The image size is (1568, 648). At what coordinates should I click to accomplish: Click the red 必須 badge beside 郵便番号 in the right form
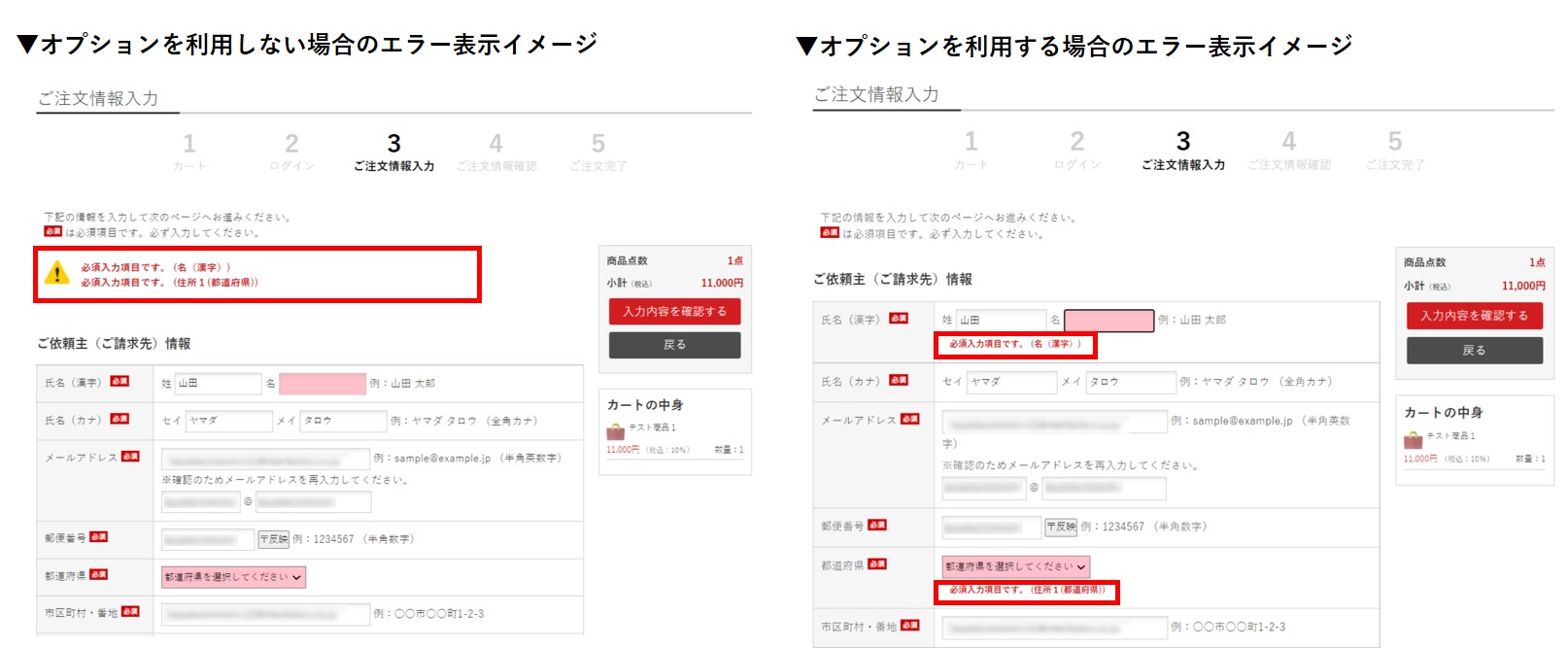876,526
